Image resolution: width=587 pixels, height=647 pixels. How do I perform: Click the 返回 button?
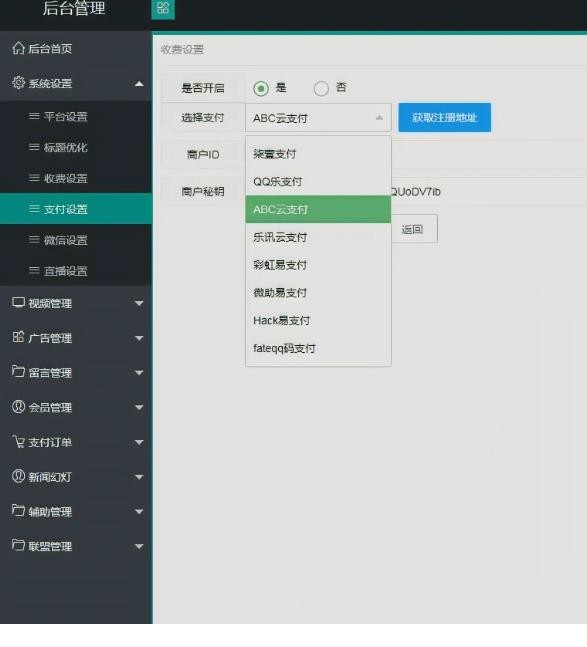[413, 229]
